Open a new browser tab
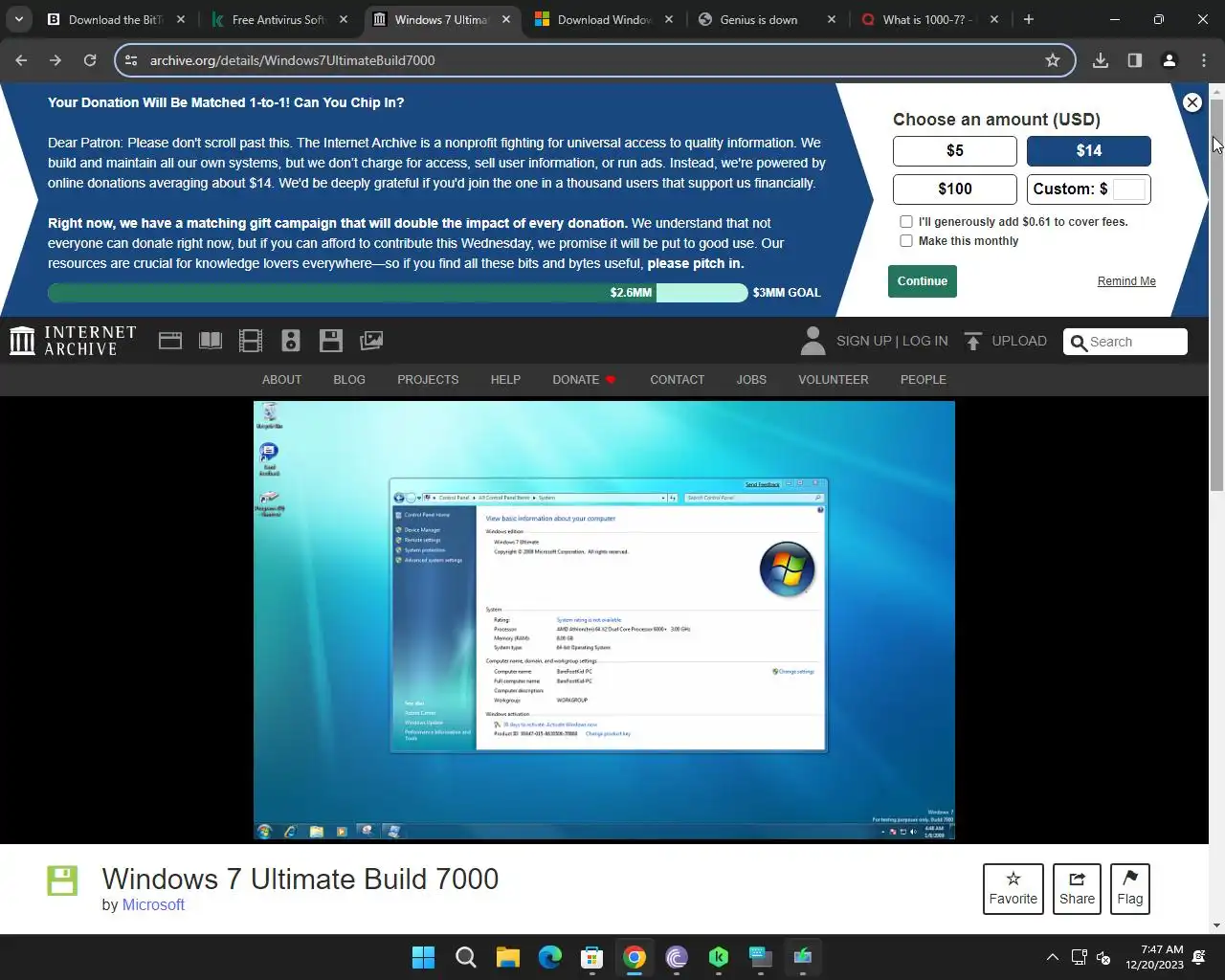Screen dimensions: 1225x980 (x=1029, y=19)
